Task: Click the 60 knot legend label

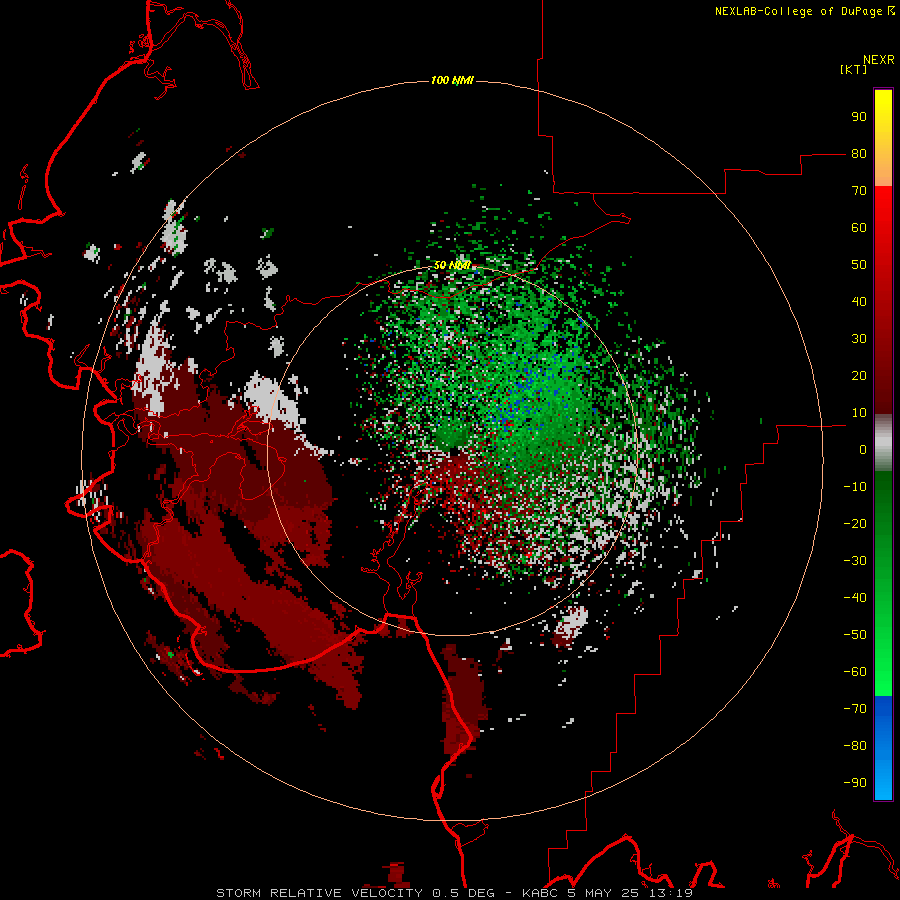Action: coord(859,228)
